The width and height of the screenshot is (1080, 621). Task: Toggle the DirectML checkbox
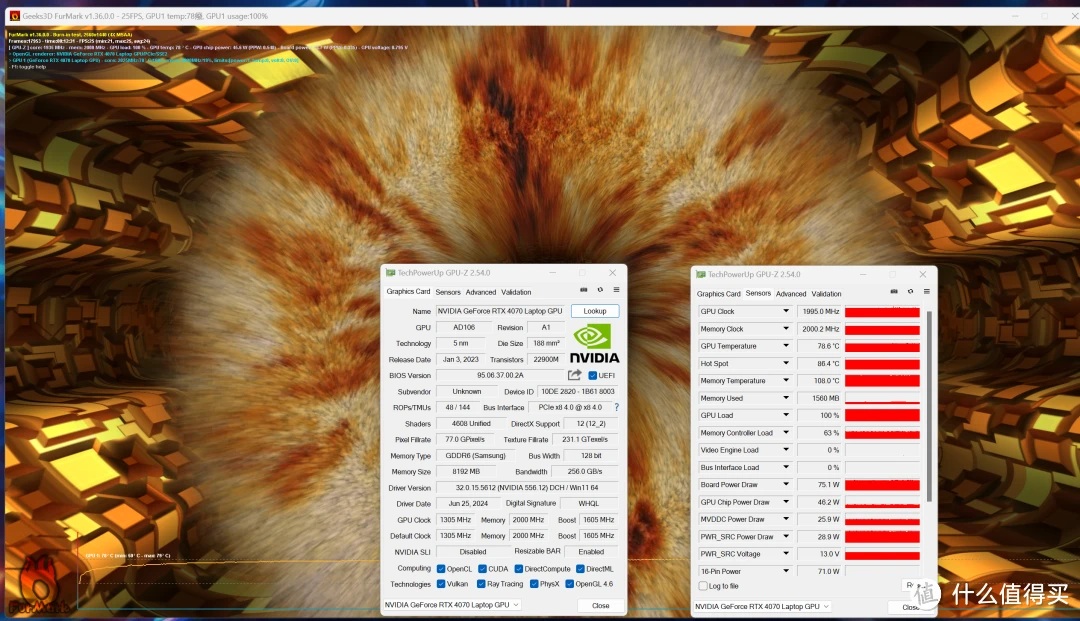point(581,569)
